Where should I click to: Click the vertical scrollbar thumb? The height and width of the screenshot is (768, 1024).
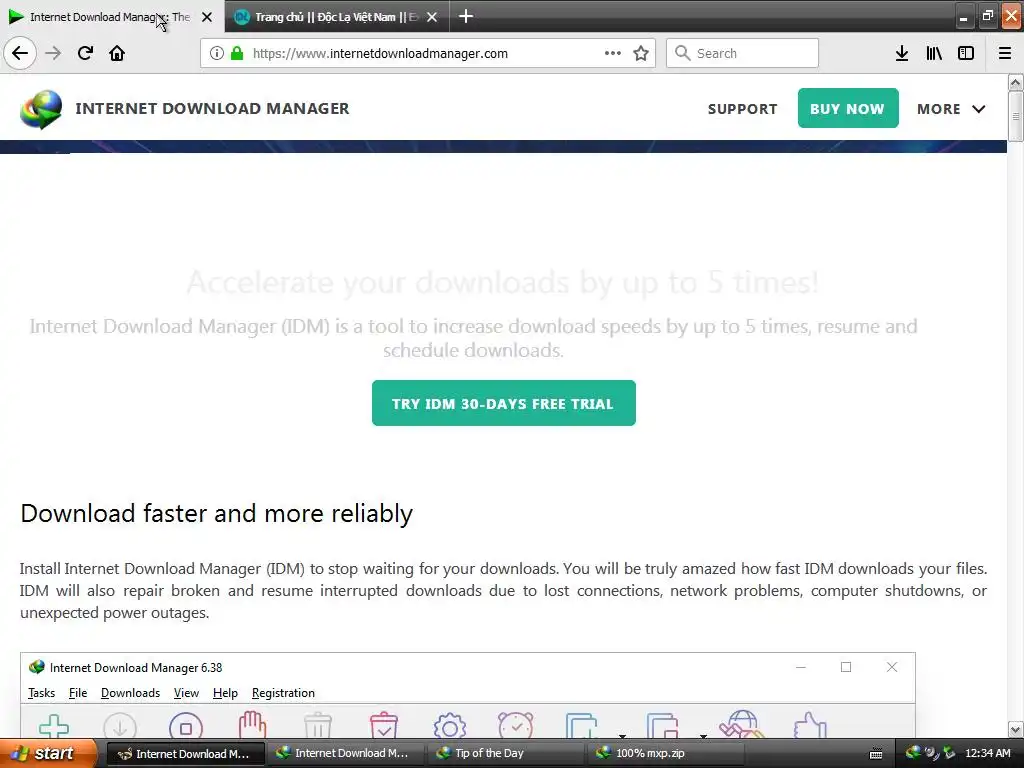pos(1016,116)
